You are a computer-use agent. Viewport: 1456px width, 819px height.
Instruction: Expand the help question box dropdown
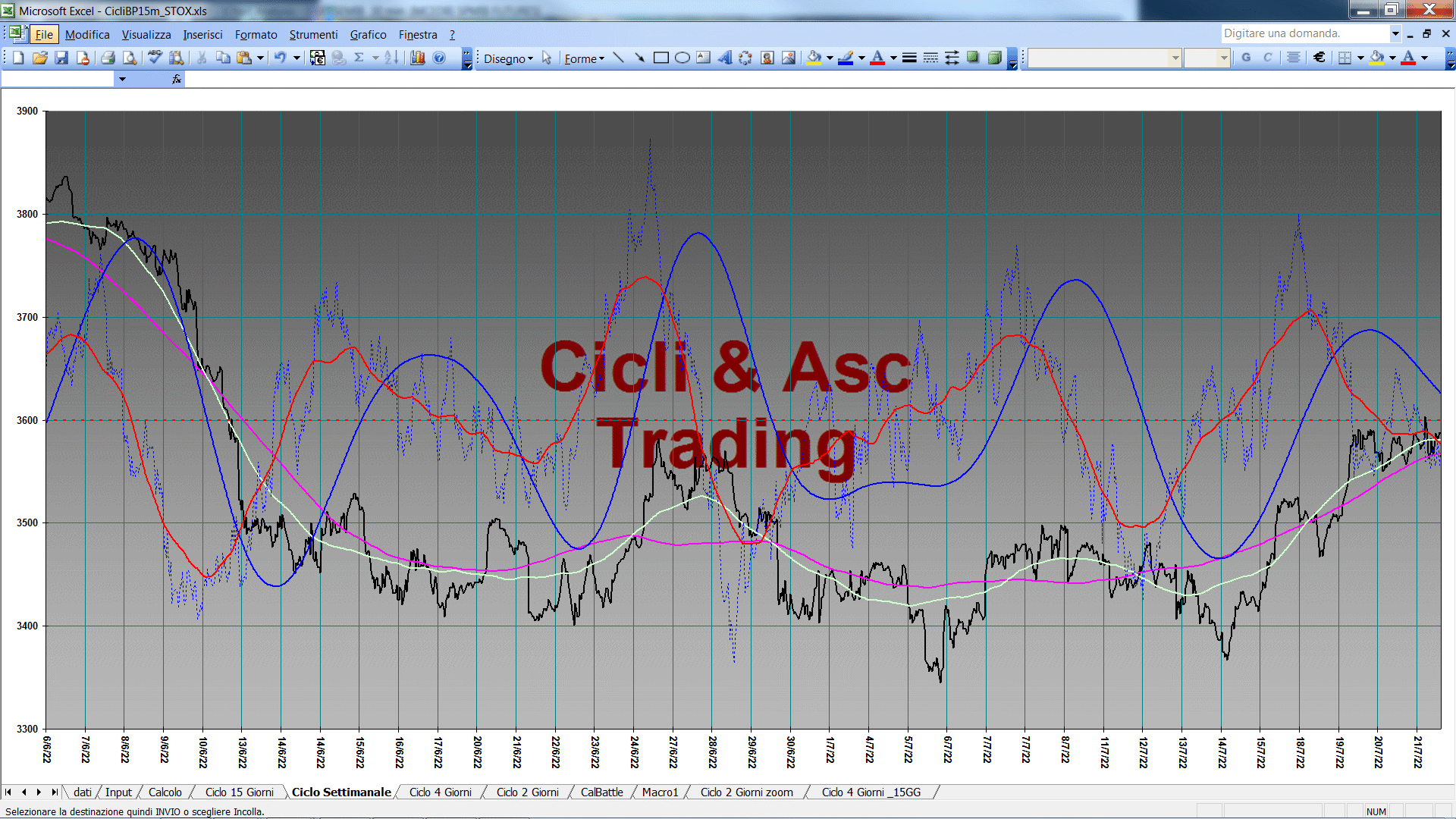click(1395, 33)
